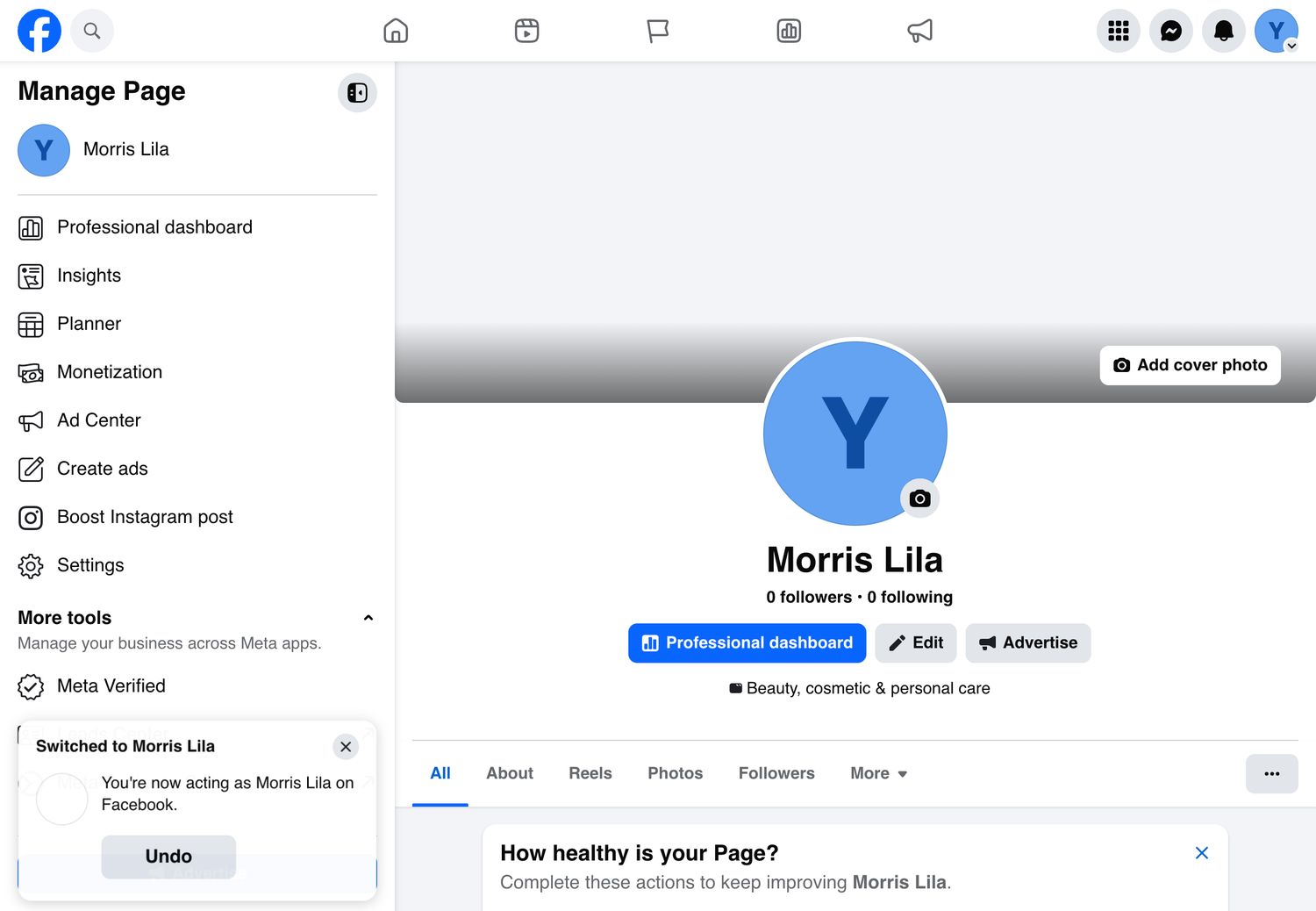The height and width of the screenshot is (911, 1316).
Task: Open Create ads in sidebar
Action: [197, 469]
